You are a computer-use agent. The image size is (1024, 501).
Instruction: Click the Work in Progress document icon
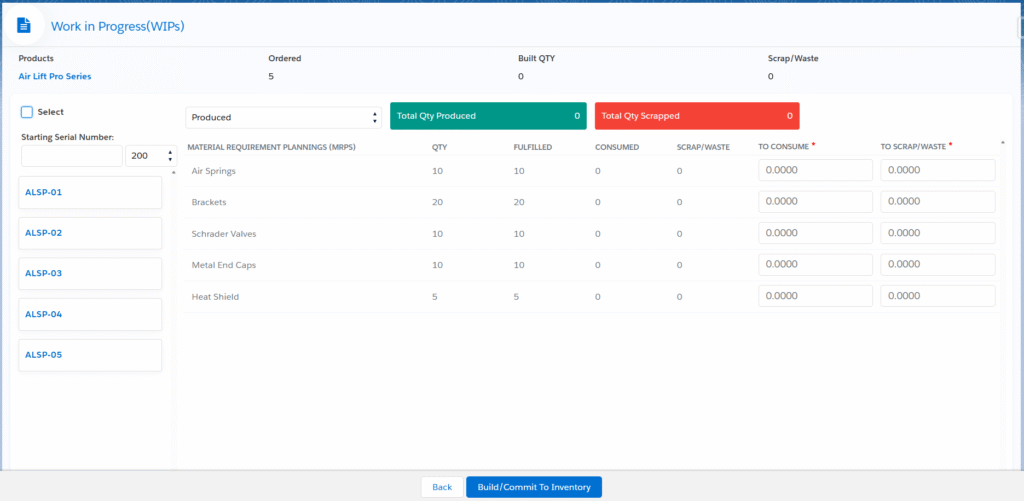(24, 25)
